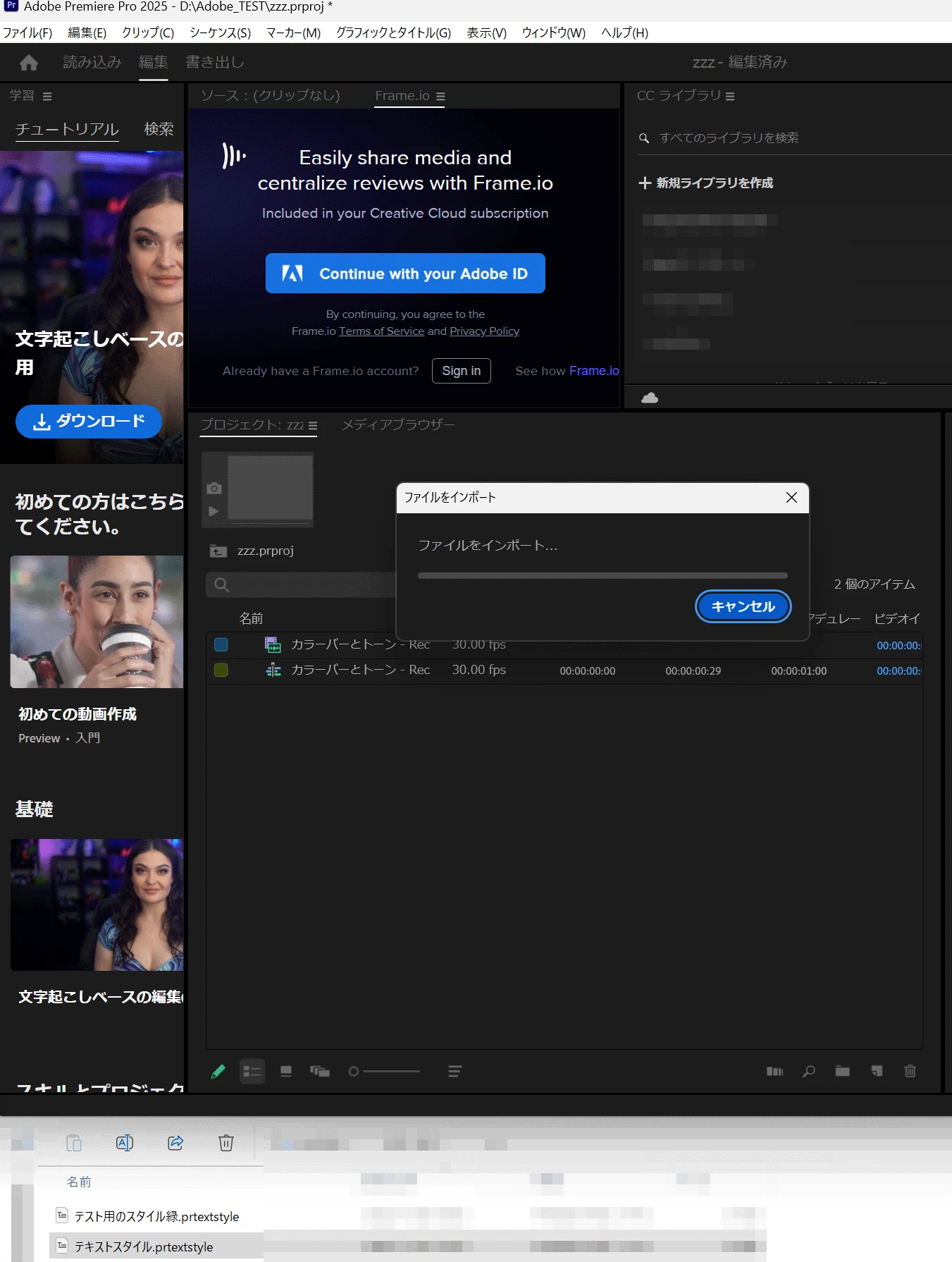Image resolution: width=952 pixels, height=1262 pixels.
Task: Open the マーカー(M) menu
Action: [293, 32]
